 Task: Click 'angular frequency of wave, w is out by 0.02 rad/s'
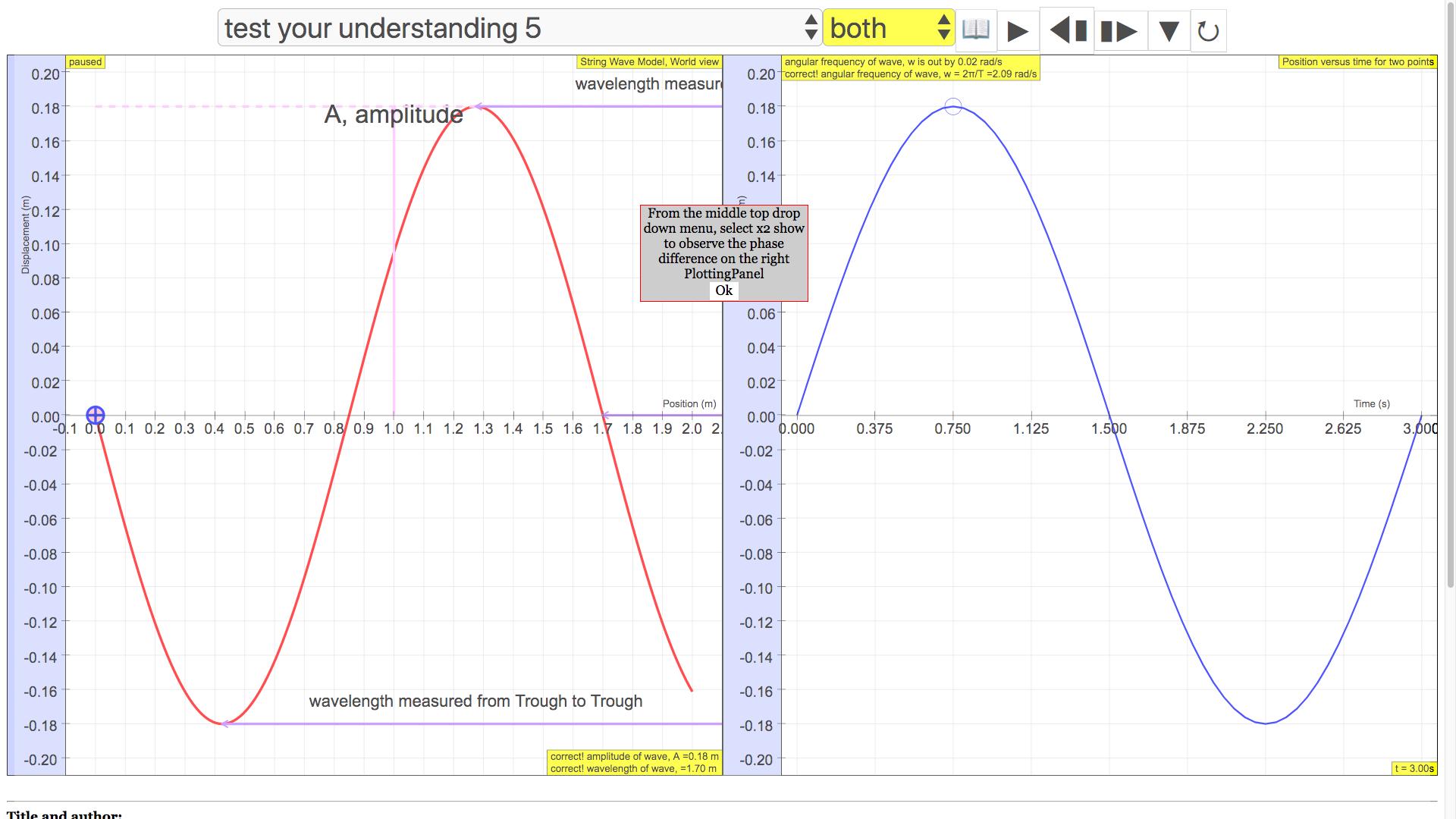point(893,61)
